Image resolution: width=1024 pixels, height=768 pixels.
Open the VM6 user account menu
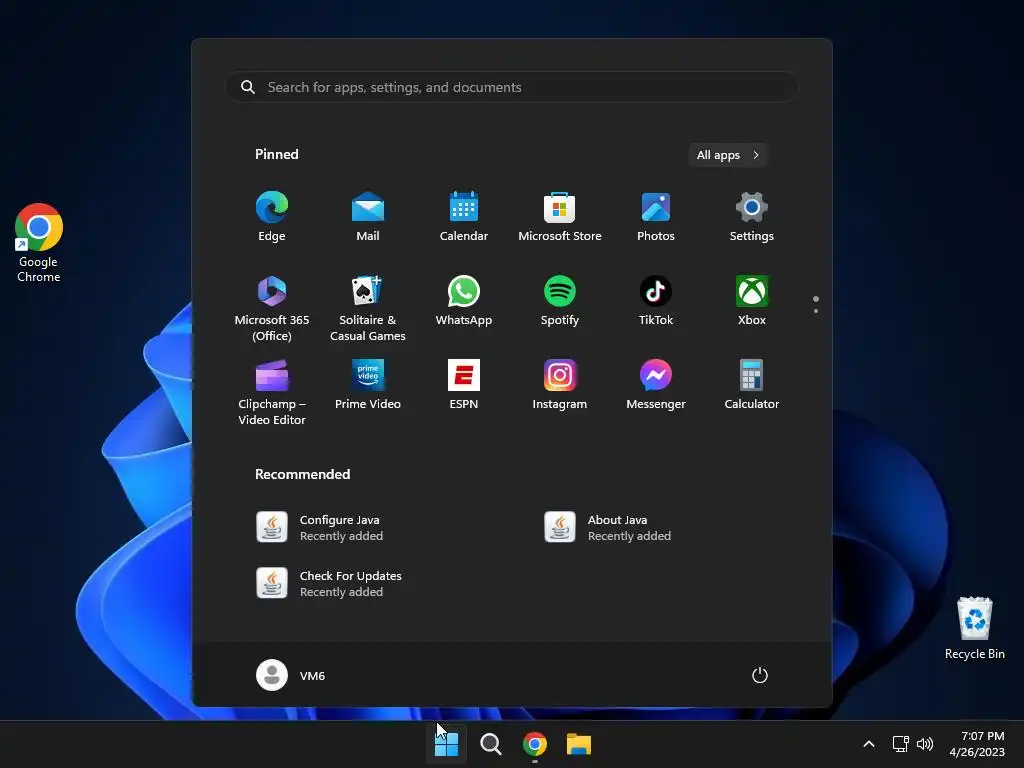[x=291, y=675]
